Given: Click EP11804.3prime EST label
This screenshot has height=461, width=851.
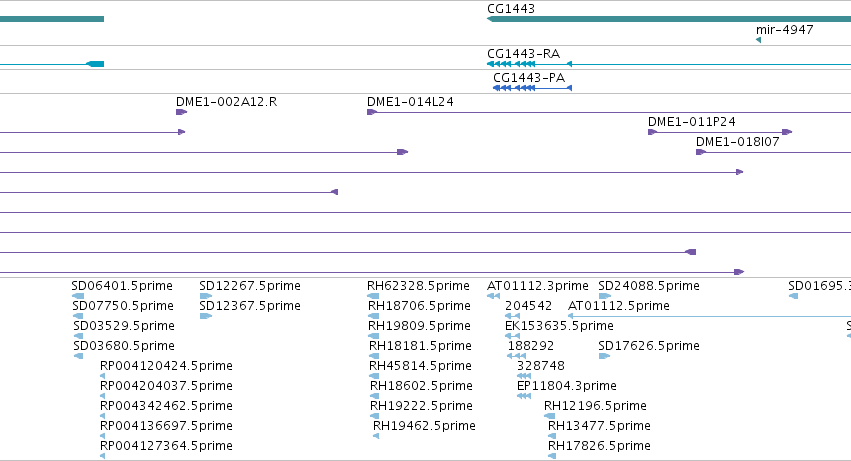Looking at the screenshot, I should point(567,386).
